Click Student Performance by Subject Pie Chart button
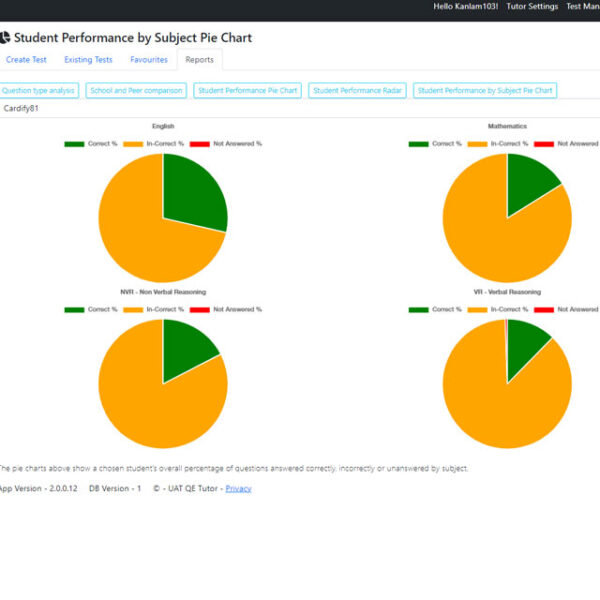 485,90
